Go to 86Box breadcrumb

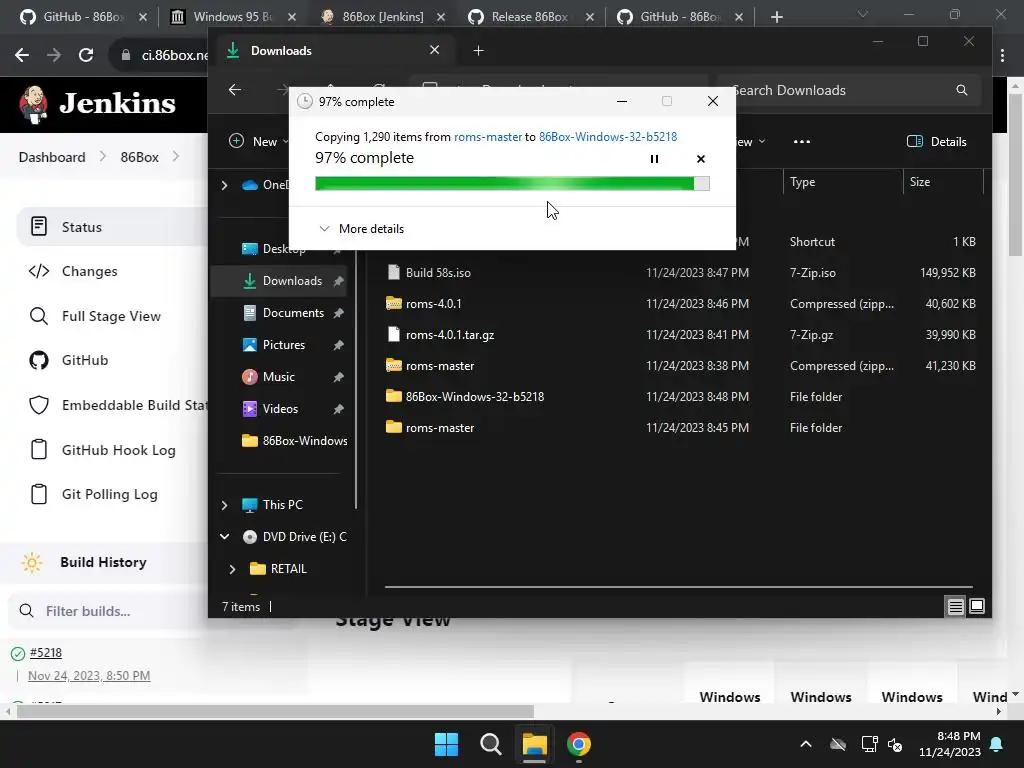click(x=140, y=157)
